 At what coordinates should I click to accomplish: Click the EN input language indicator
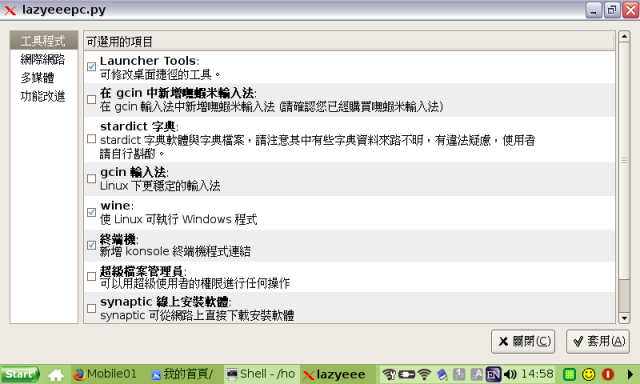(x=493, y=374)
